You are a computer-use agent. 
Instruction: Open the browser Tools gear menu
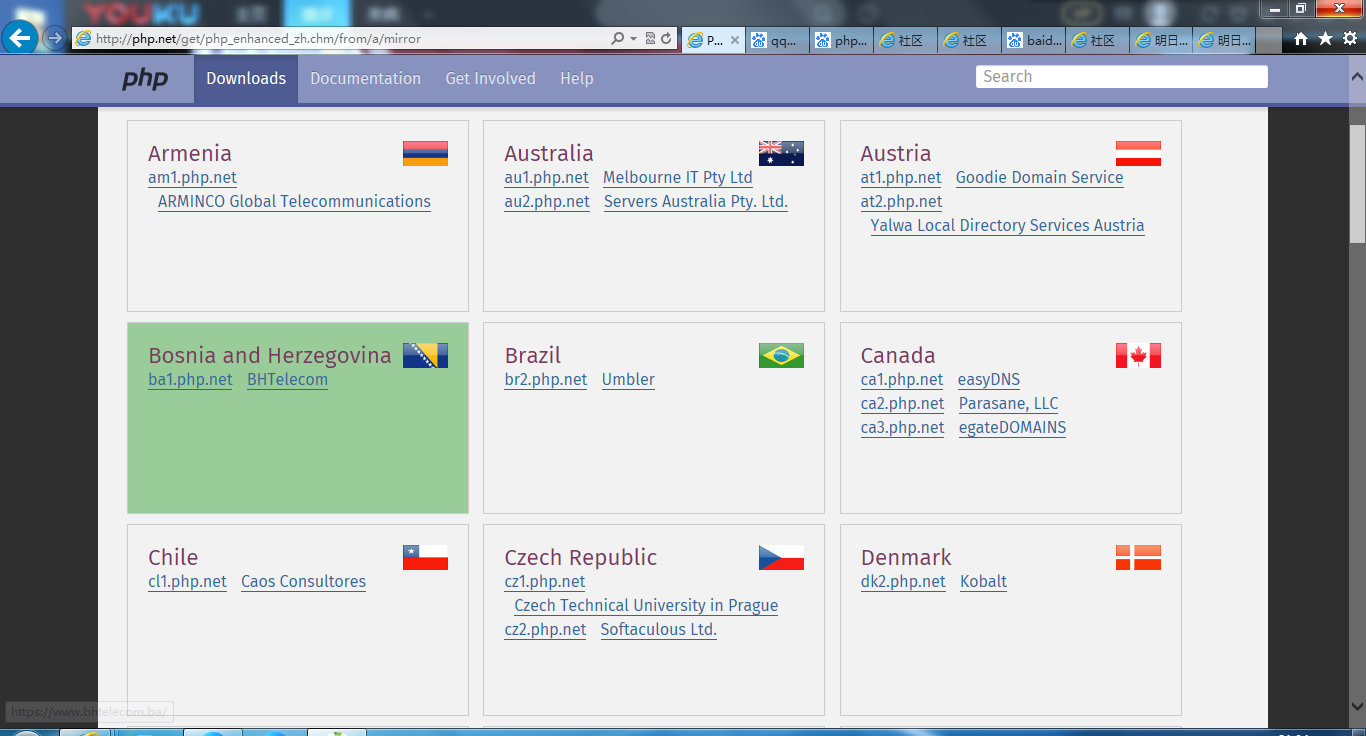click(1349, 38)
